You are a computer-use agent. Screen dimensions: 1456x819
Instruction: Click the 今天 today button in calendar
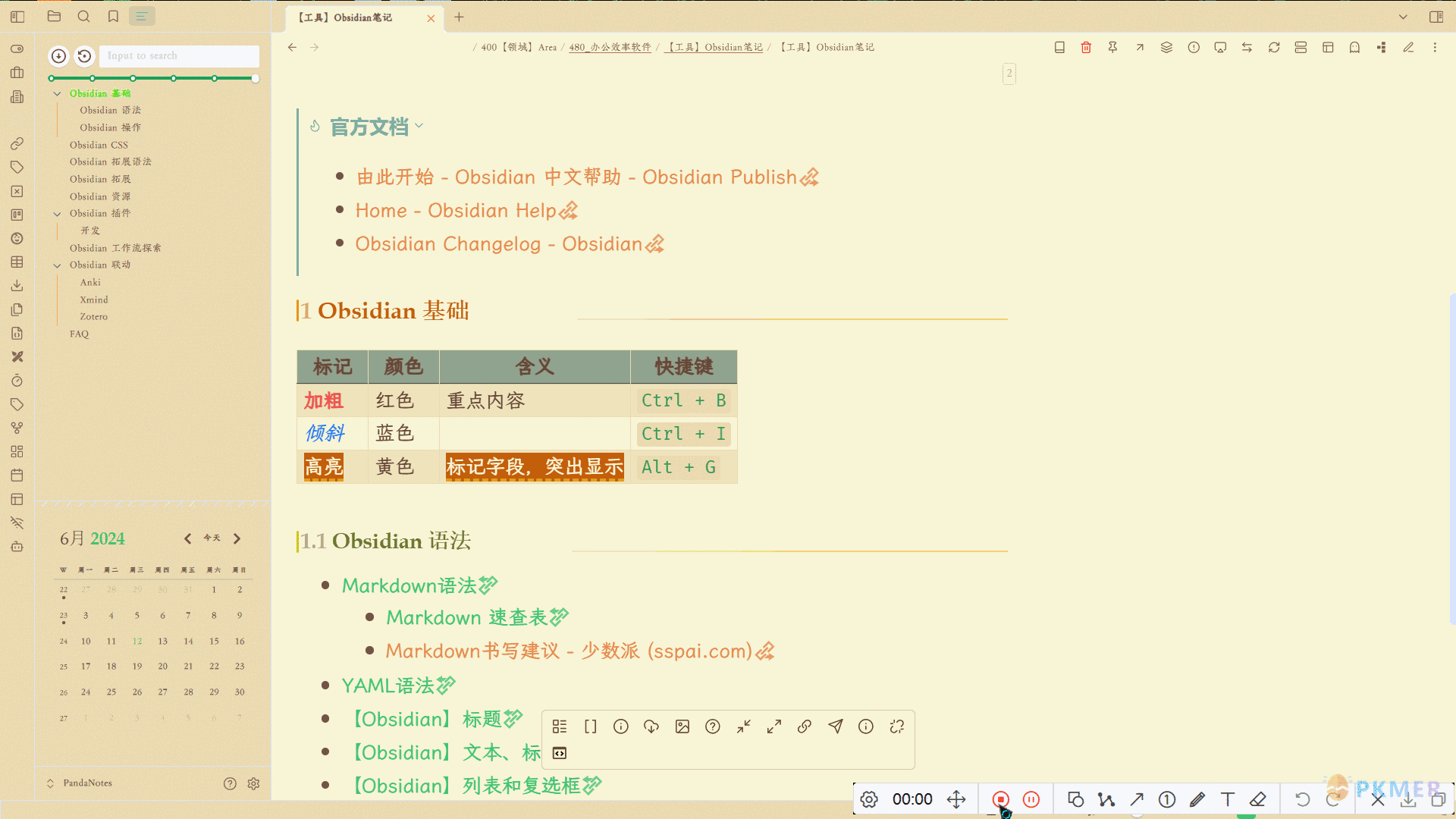212,538
